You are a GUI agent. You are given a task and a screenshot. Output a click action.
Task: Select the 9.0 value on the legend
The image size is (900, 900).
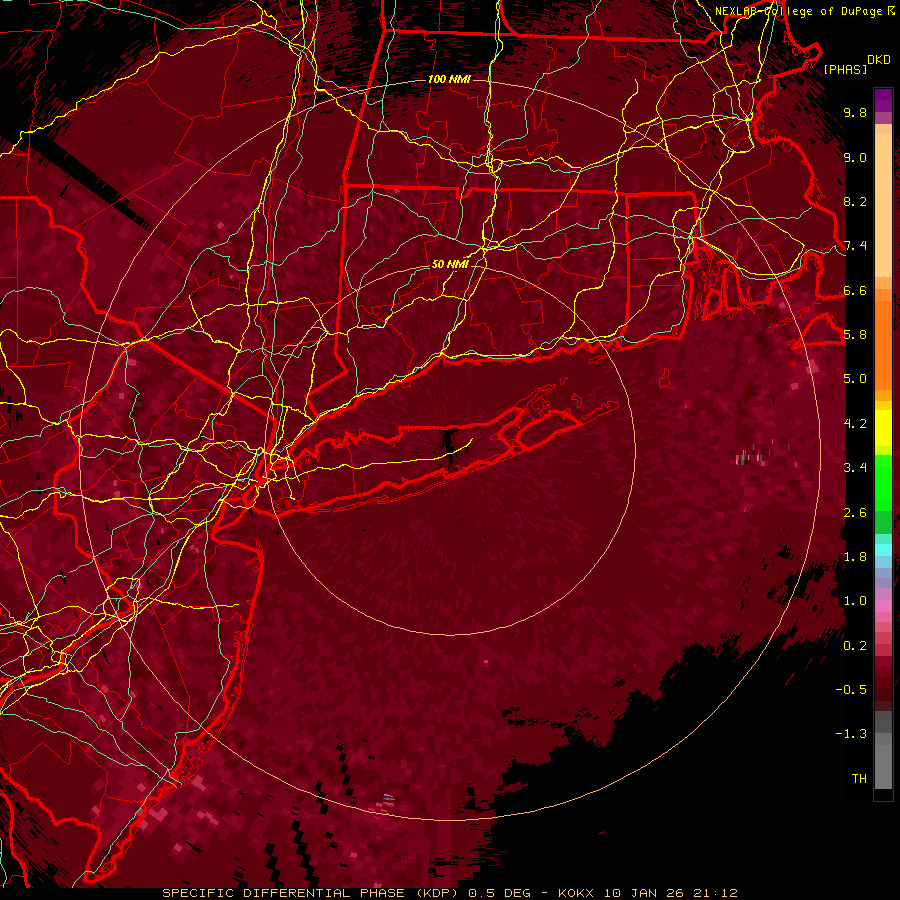[855, 158]
